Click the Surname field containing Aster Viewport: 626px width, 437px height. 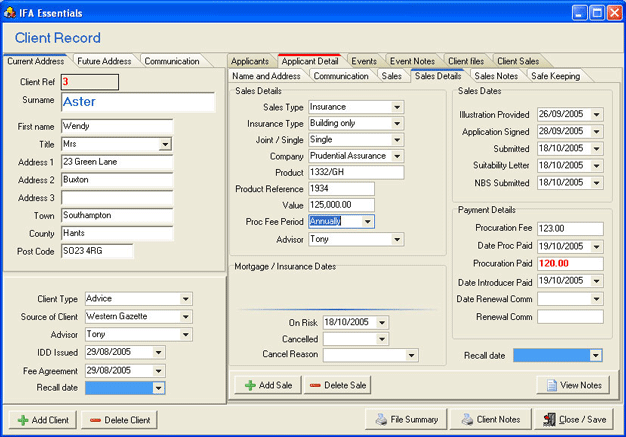[138, 102]
